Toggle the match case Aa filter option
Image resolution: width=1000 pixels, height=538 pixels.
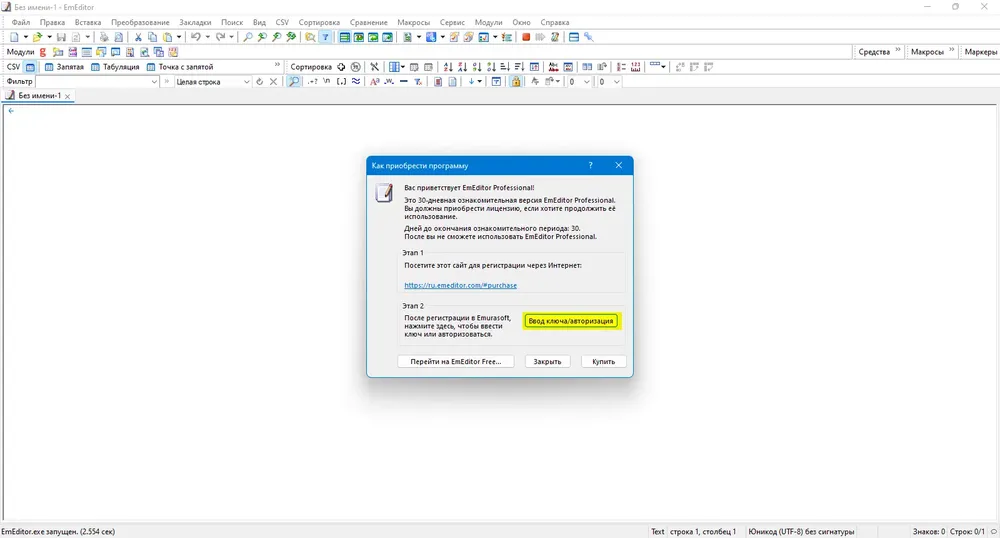374,82
